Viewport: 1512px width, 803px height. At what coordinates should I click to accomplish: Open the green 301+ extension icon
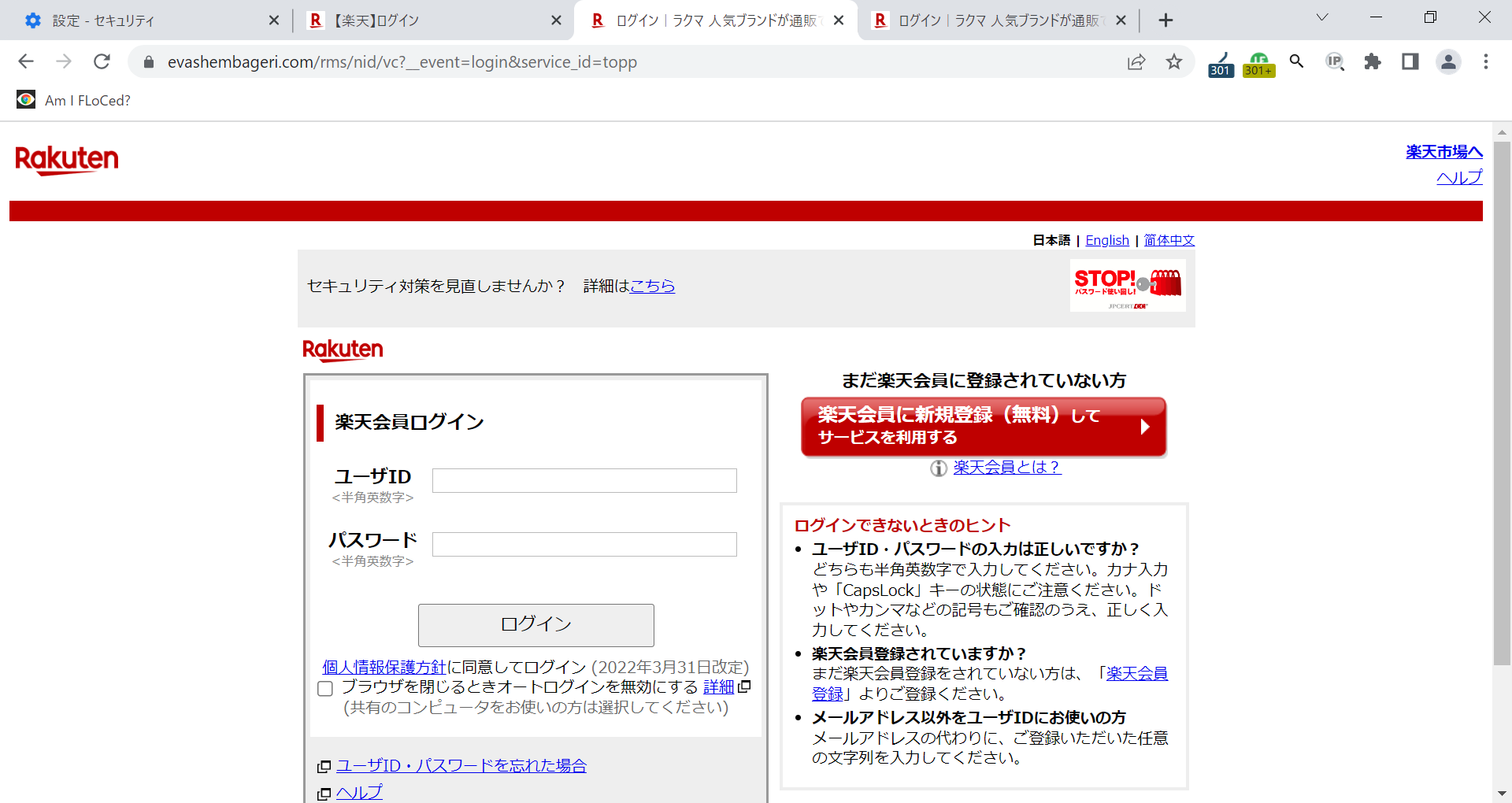[1258, 64]
